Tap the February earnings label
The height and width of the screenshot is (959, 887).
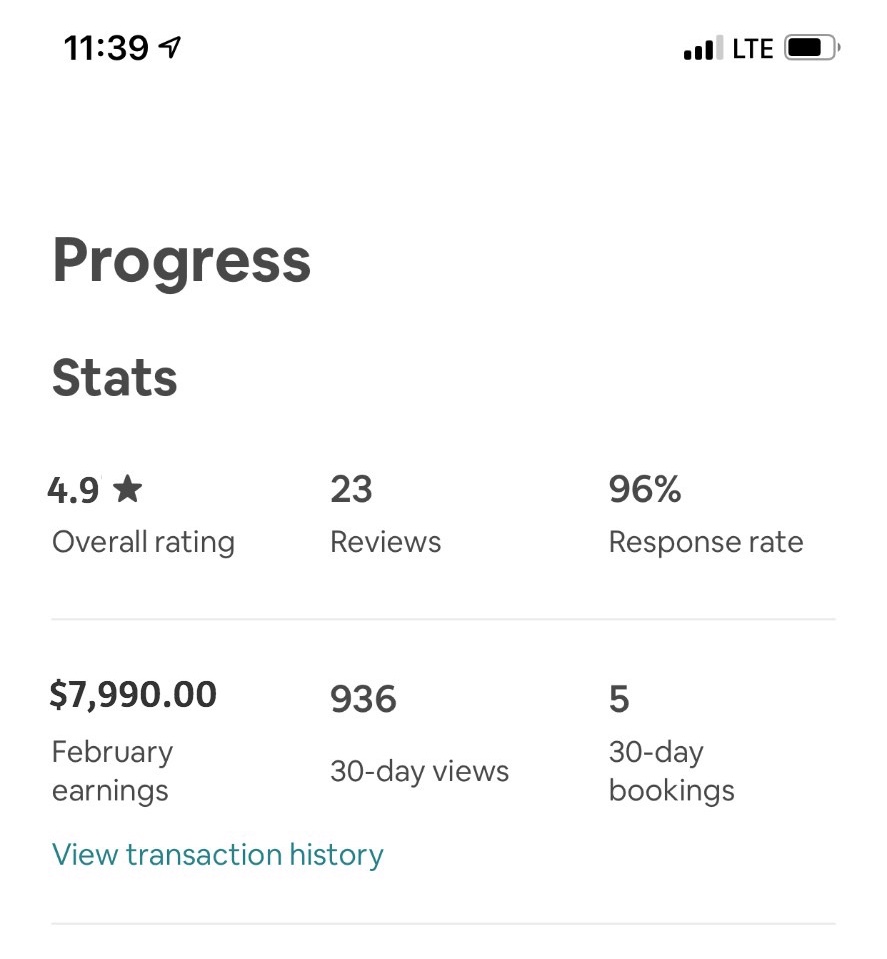(113, 771)
